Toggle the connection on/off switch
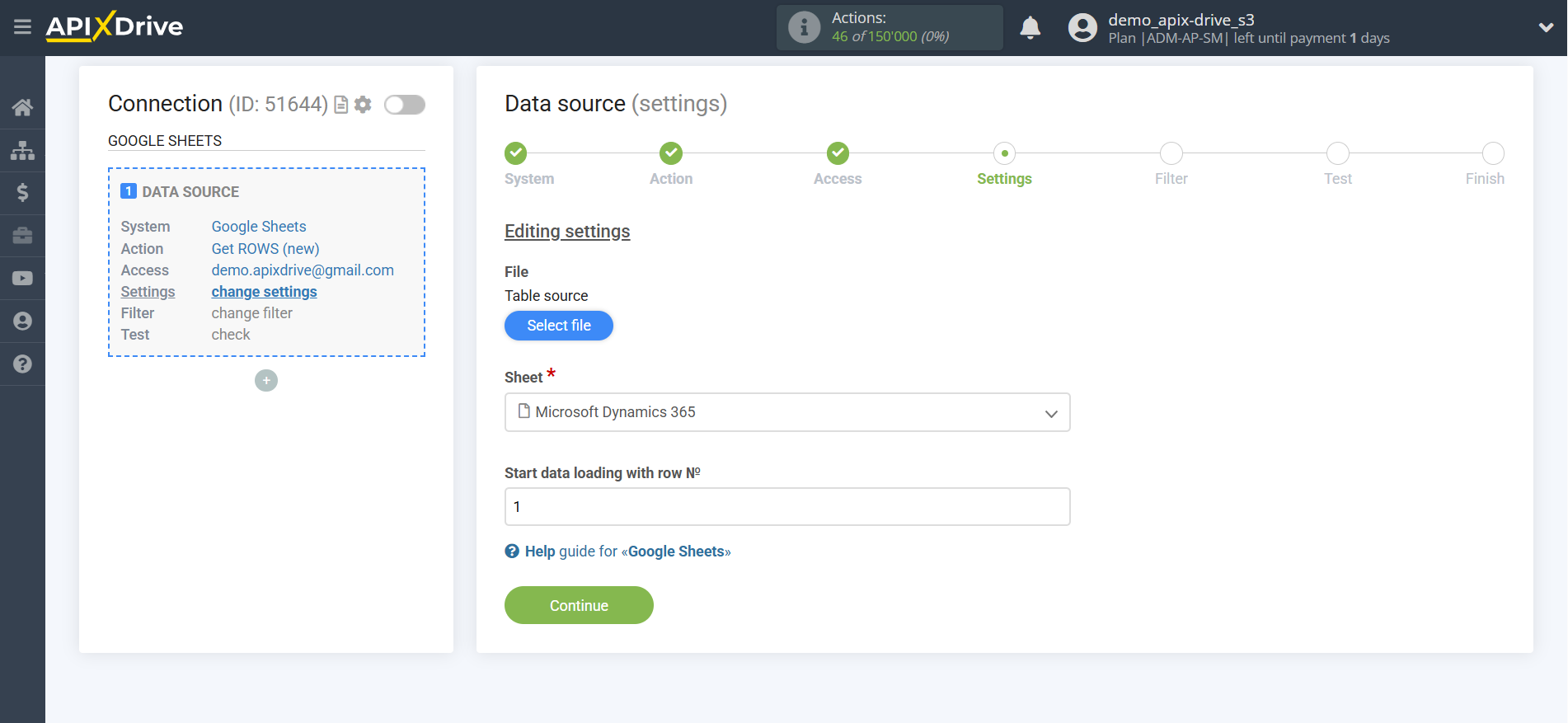 click(405, 105)
